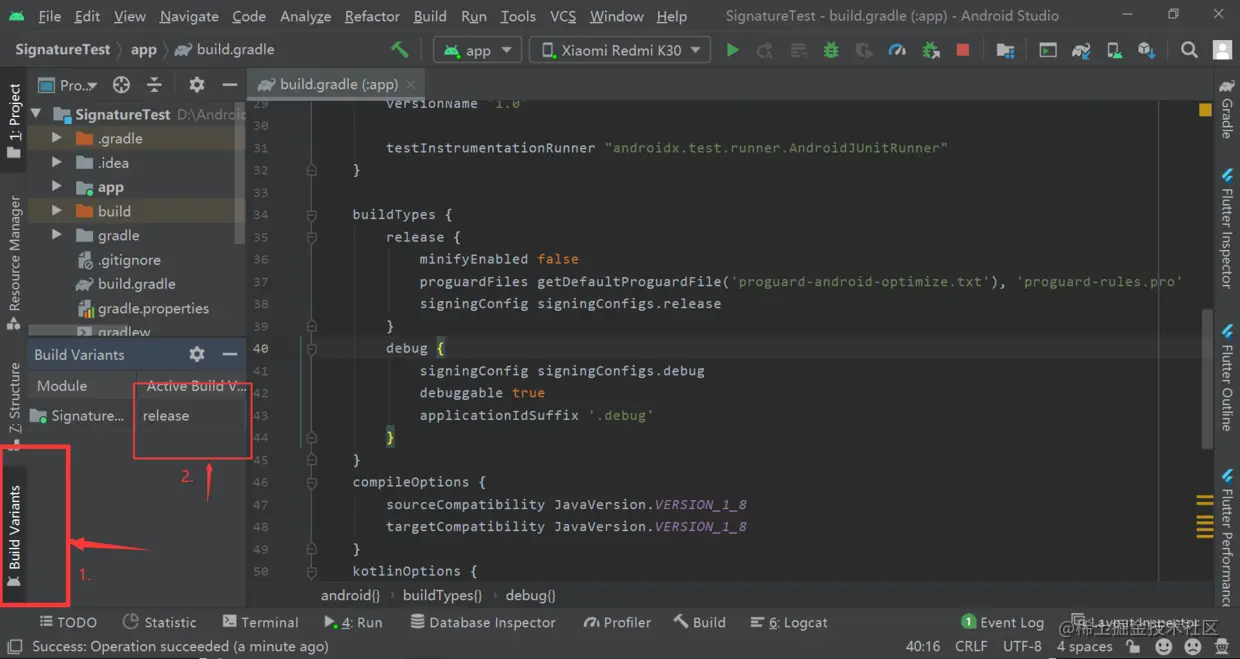This screenshot has height=659, width=1240.
Task: Toggle the Resource Manager side panel
Action: (x=13, y=263)
